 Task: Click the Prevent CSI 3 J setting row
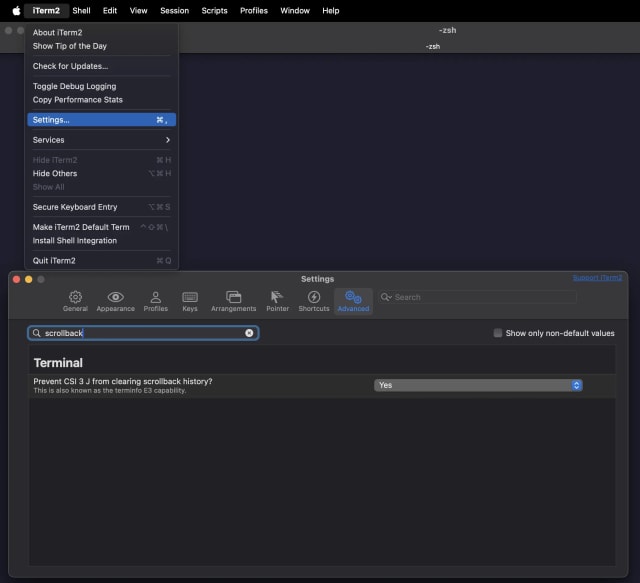(322, 385)
